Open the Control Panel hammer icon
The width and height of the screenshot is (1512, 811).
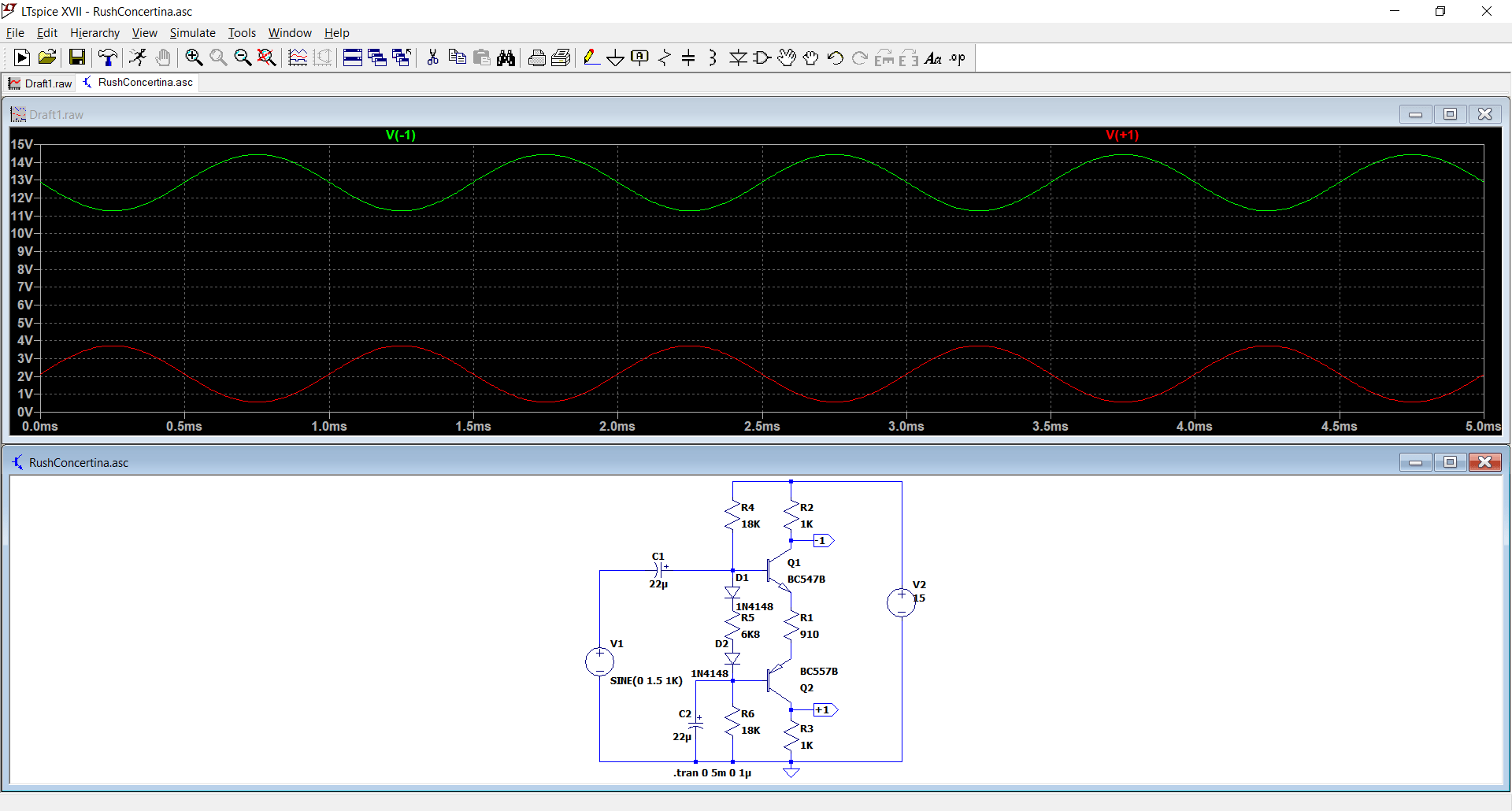108,57
